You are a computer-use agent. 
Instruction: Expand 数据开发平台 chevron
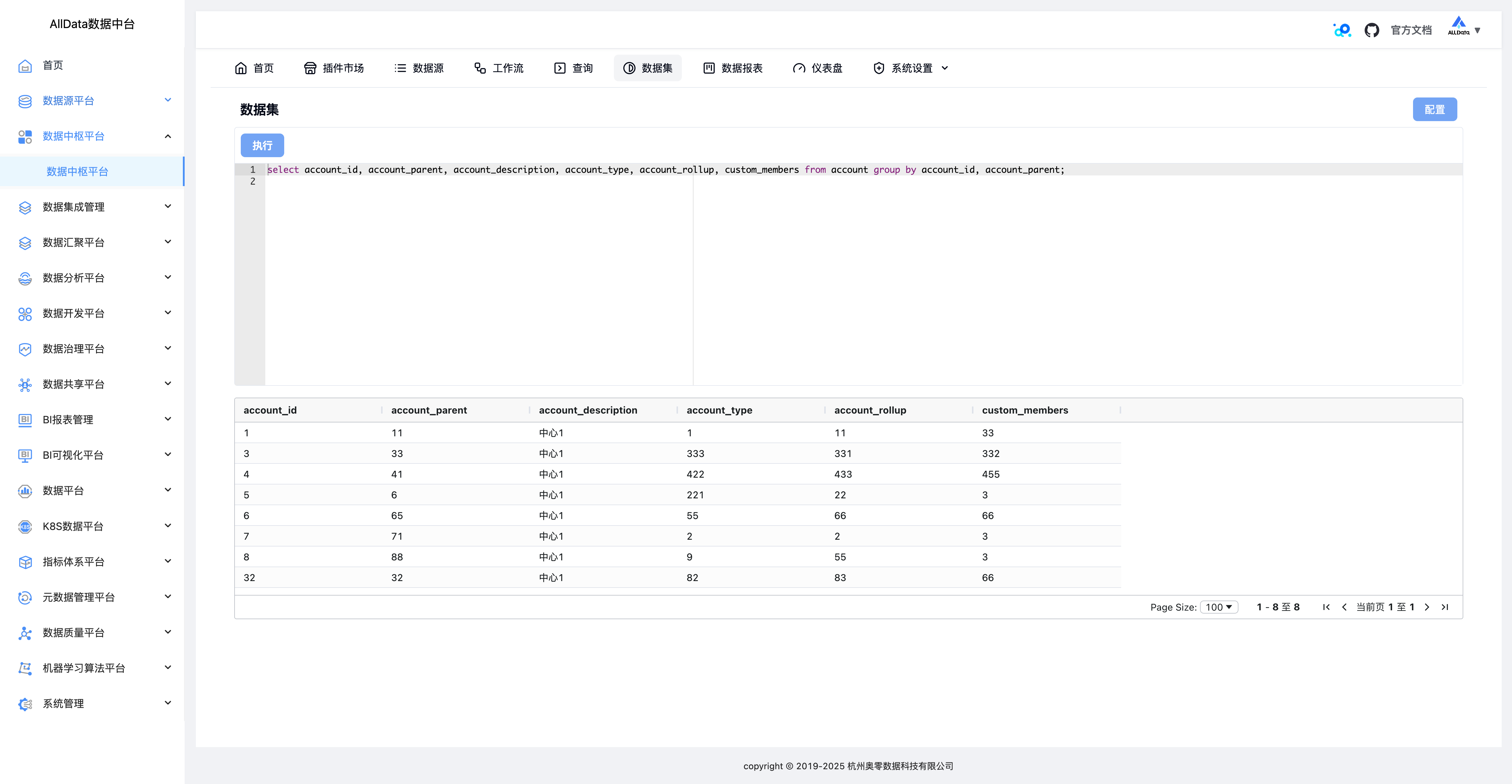tap(168, 313)
